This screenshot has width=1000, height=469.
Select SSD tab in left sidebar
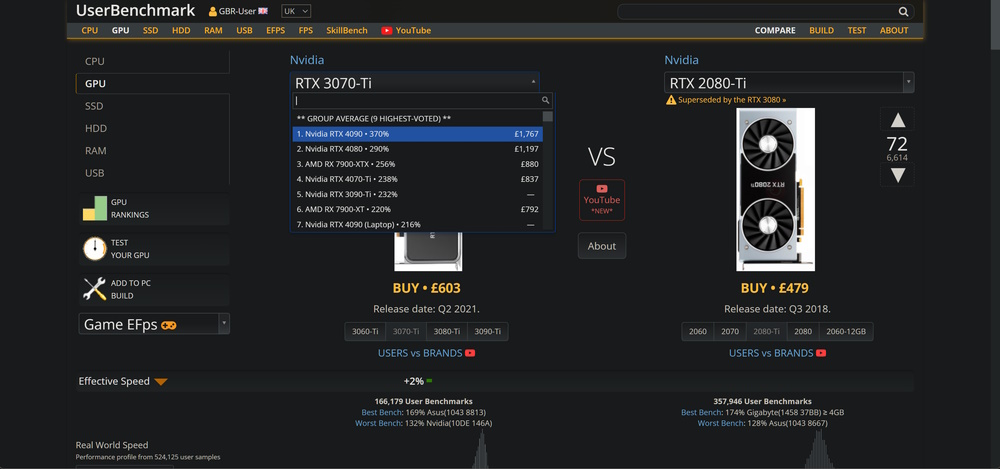pyautogui.click(x=152, y=106)
